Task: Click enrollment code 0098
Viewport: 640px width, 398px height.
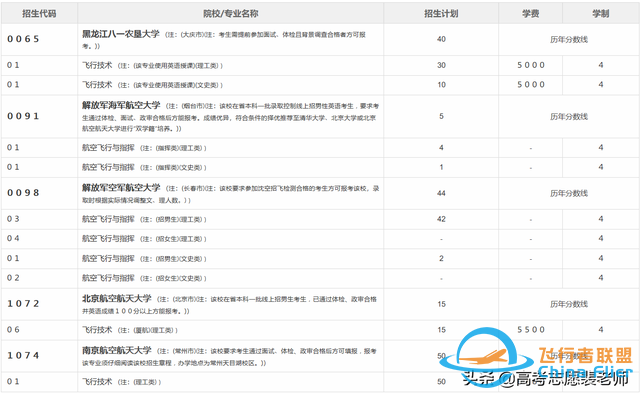Action: pos(23,193)
